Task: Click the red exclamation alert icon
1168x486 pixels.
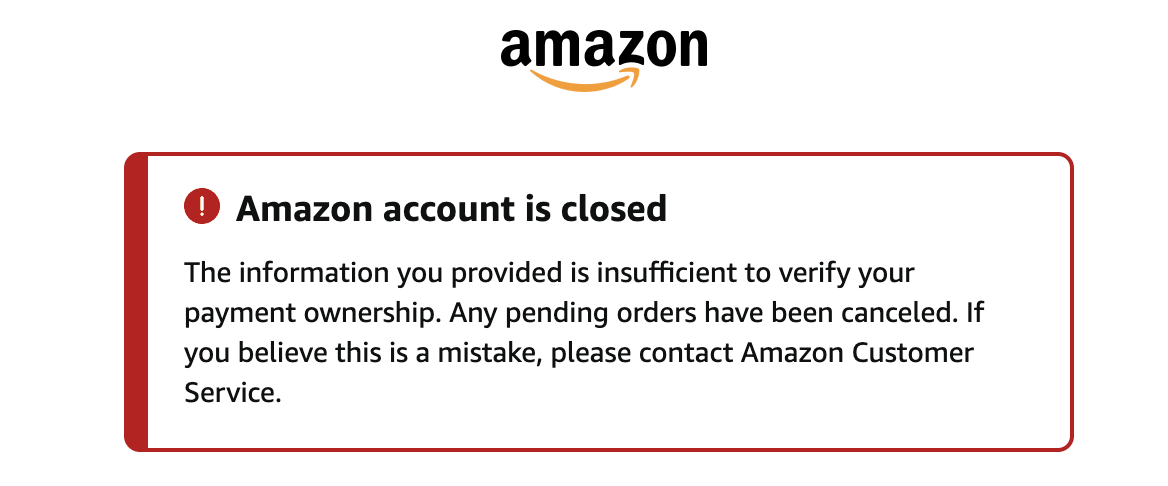Action: coord(202,207)
